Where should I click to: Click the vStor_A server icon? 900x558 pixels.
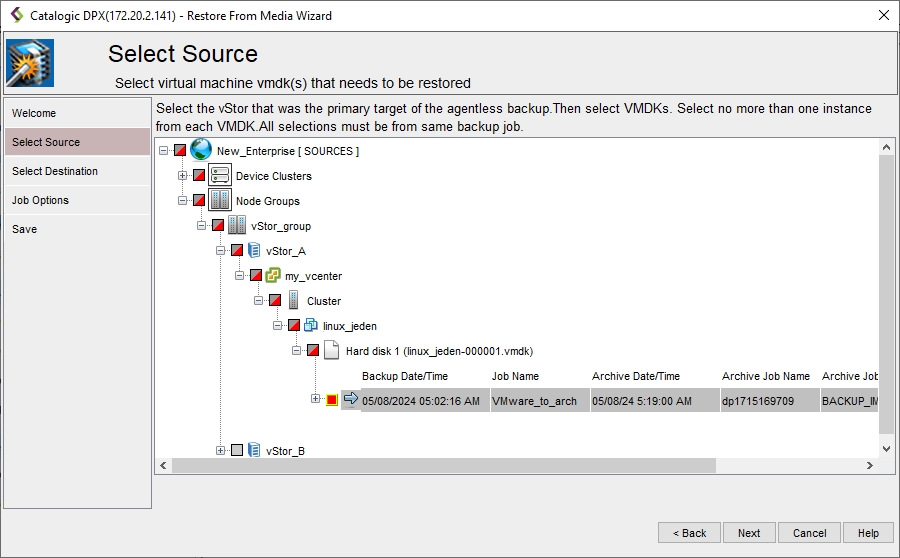[254, 251]
